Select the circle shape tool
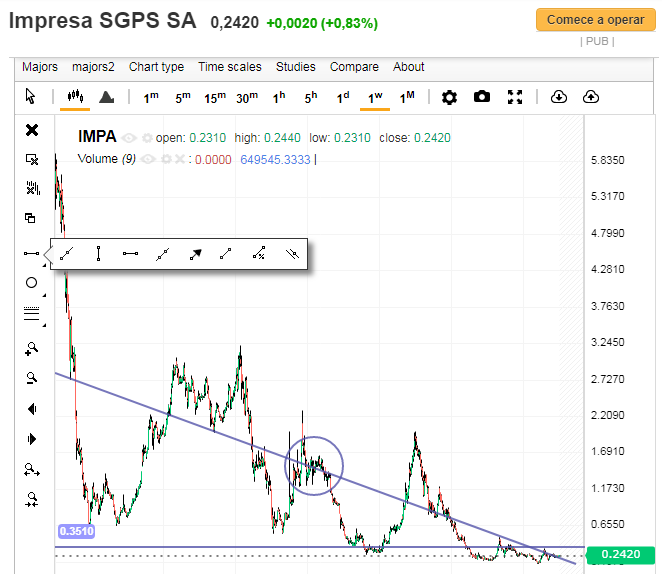The height and width of the screenshot is (574, 662). pyautogui.click(x=31, y=282)
